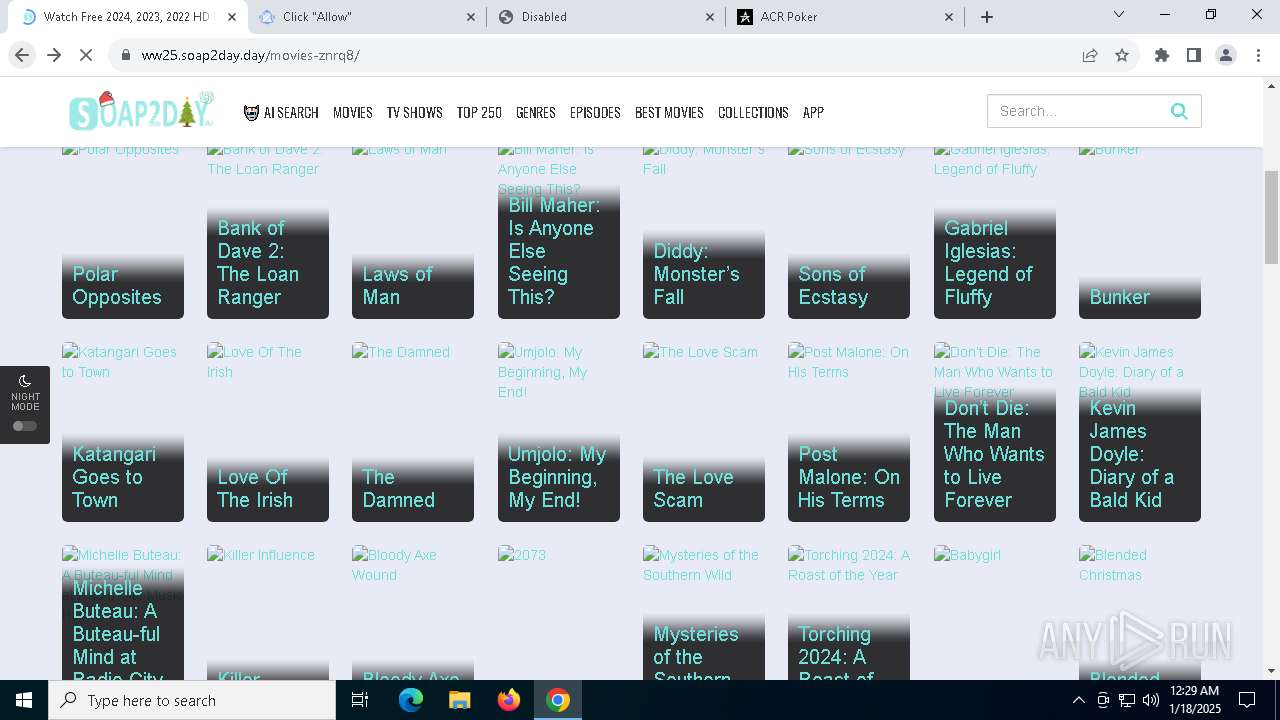
Task: Switch to the Disabled tab
Action: 605,16
